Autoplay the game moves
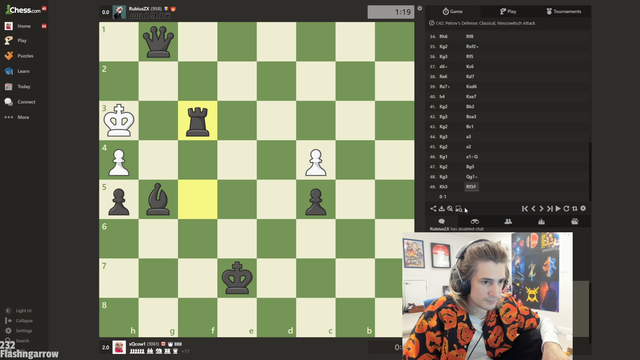640x360 pixels. pos(558,209)
